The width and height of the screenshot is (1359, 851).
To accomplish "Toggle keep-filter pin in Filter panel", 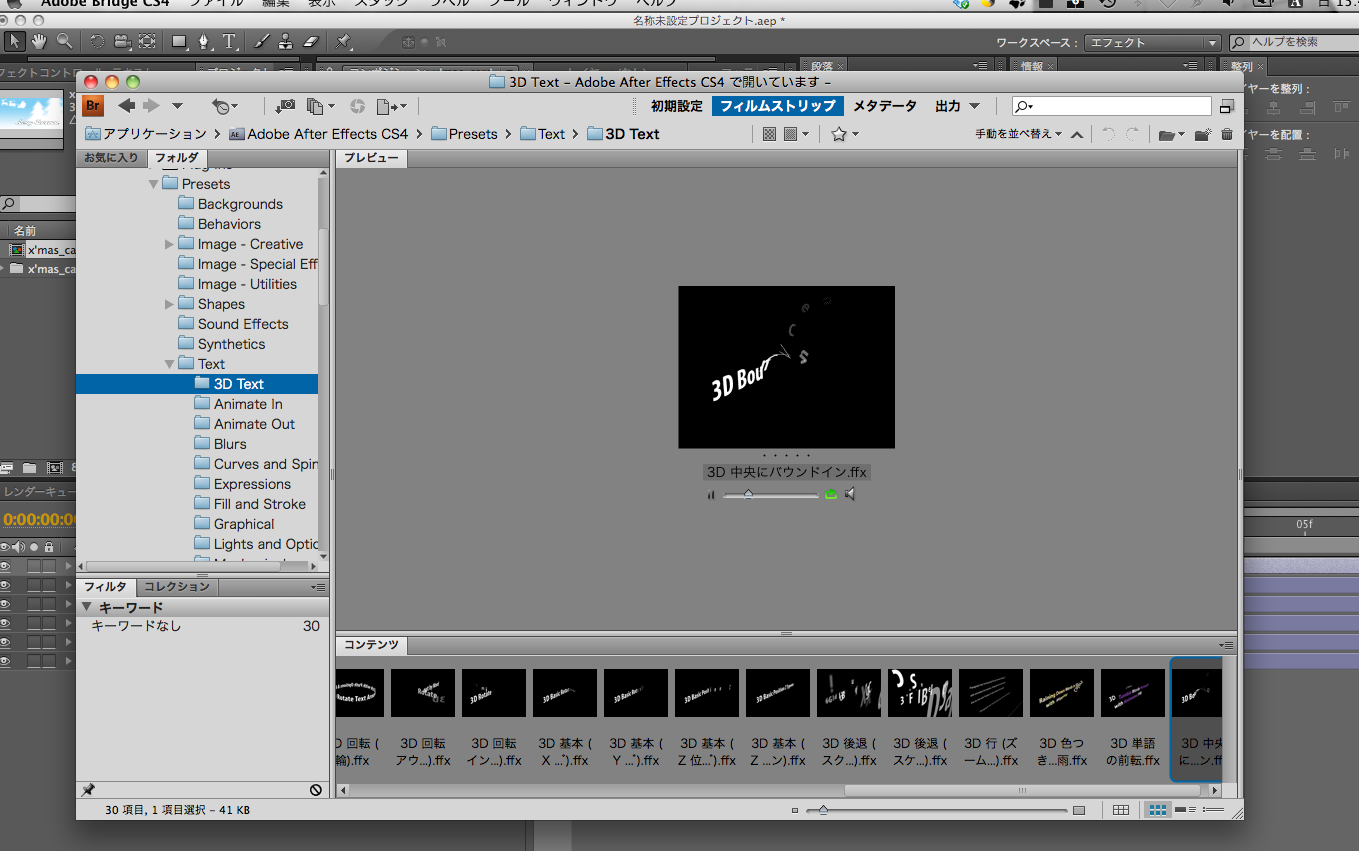I will (89, 789).
